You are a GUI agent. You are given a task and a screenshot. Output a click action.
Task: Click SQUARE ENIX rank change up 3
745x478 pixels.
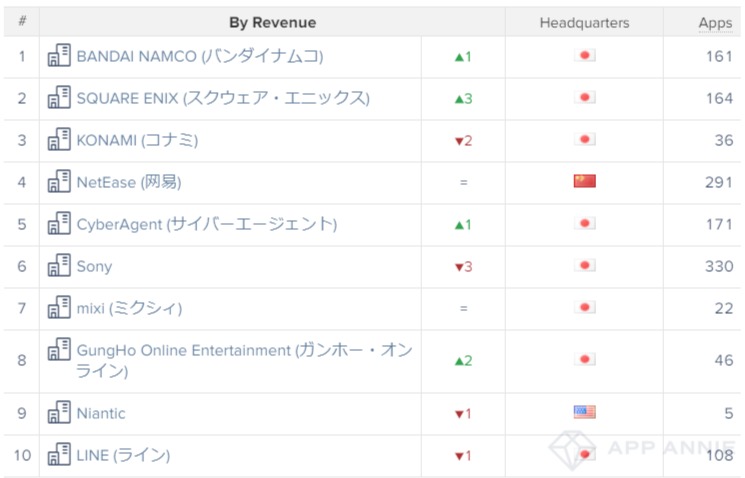(x=463, y=99)
